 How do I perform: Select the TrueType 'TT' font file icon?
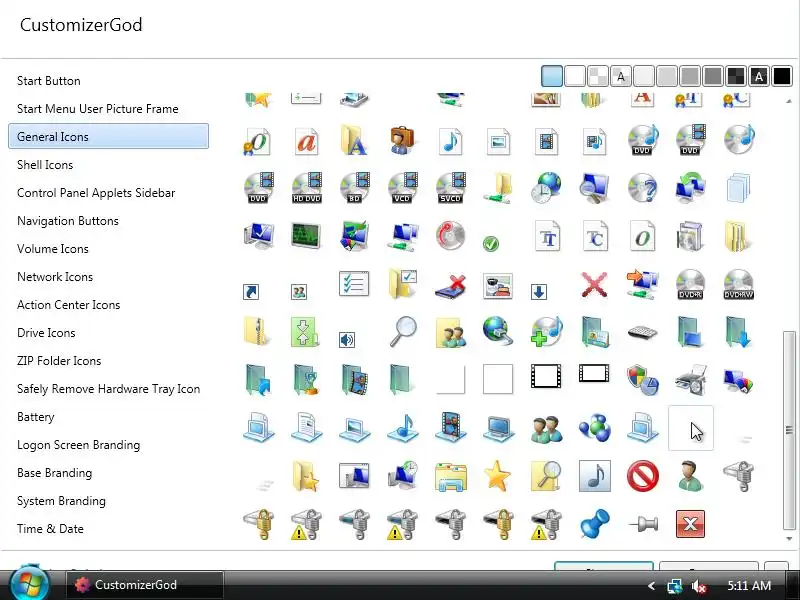(548, 237)
